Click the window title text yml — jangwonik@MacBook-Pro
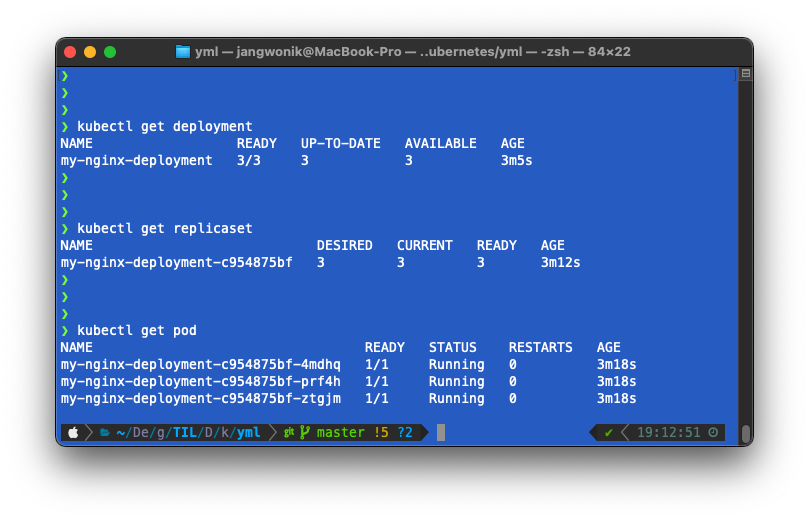 tap(298, 52)
